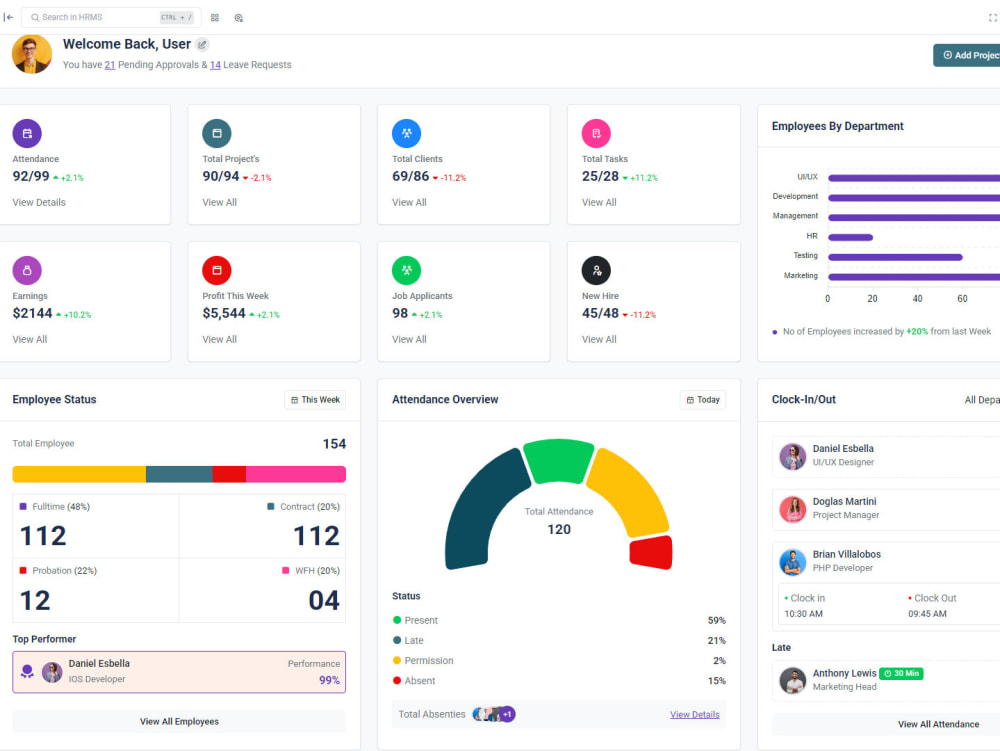Click the teal Total Project's icon
The height and width of the screenshot is (751, 1000).
point(217,133)
